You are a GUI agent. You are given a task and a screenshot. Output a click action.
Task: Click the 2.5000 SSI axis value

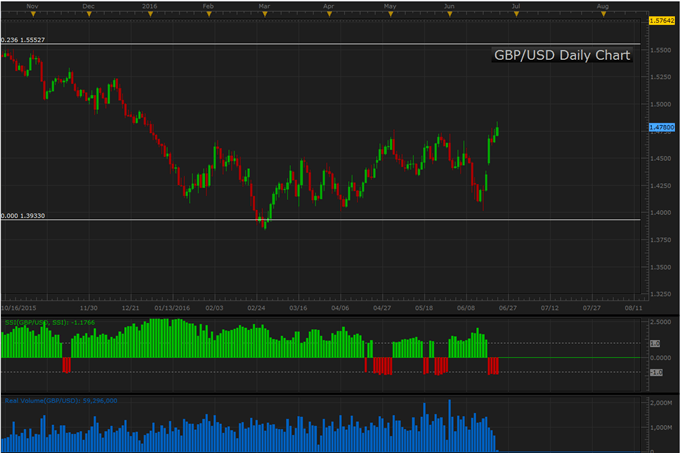(660, 322)
